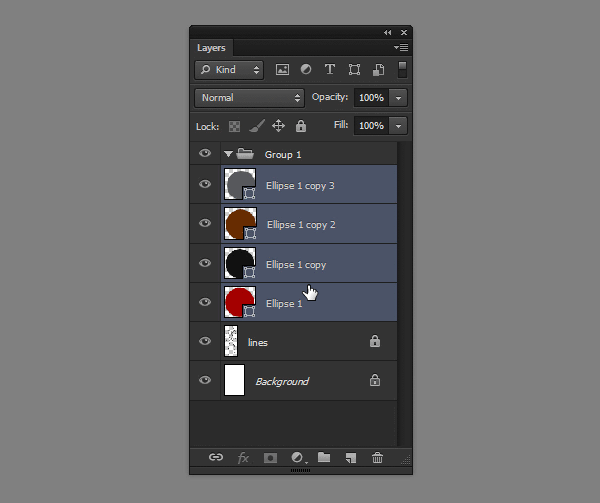This screenshot has height=503, width=600.
Task: Click the pixel layer filter icon
Action: point(282,70)
